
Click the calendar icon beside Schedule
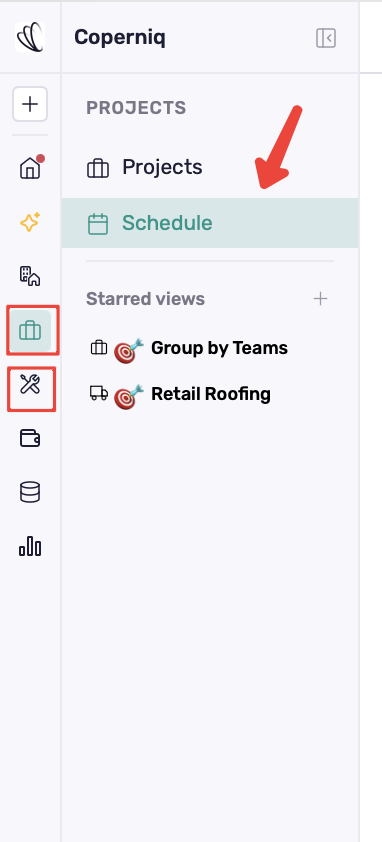pyautogui.click(x=98, y=223)
